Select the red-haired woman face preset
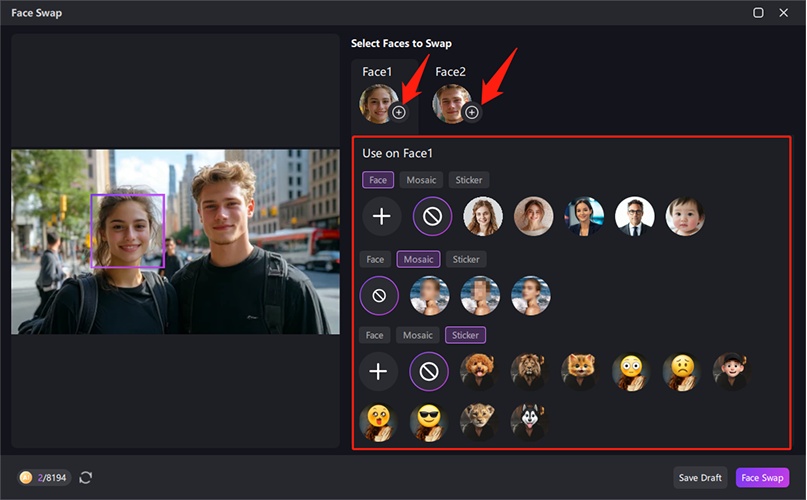 point(483,216)
